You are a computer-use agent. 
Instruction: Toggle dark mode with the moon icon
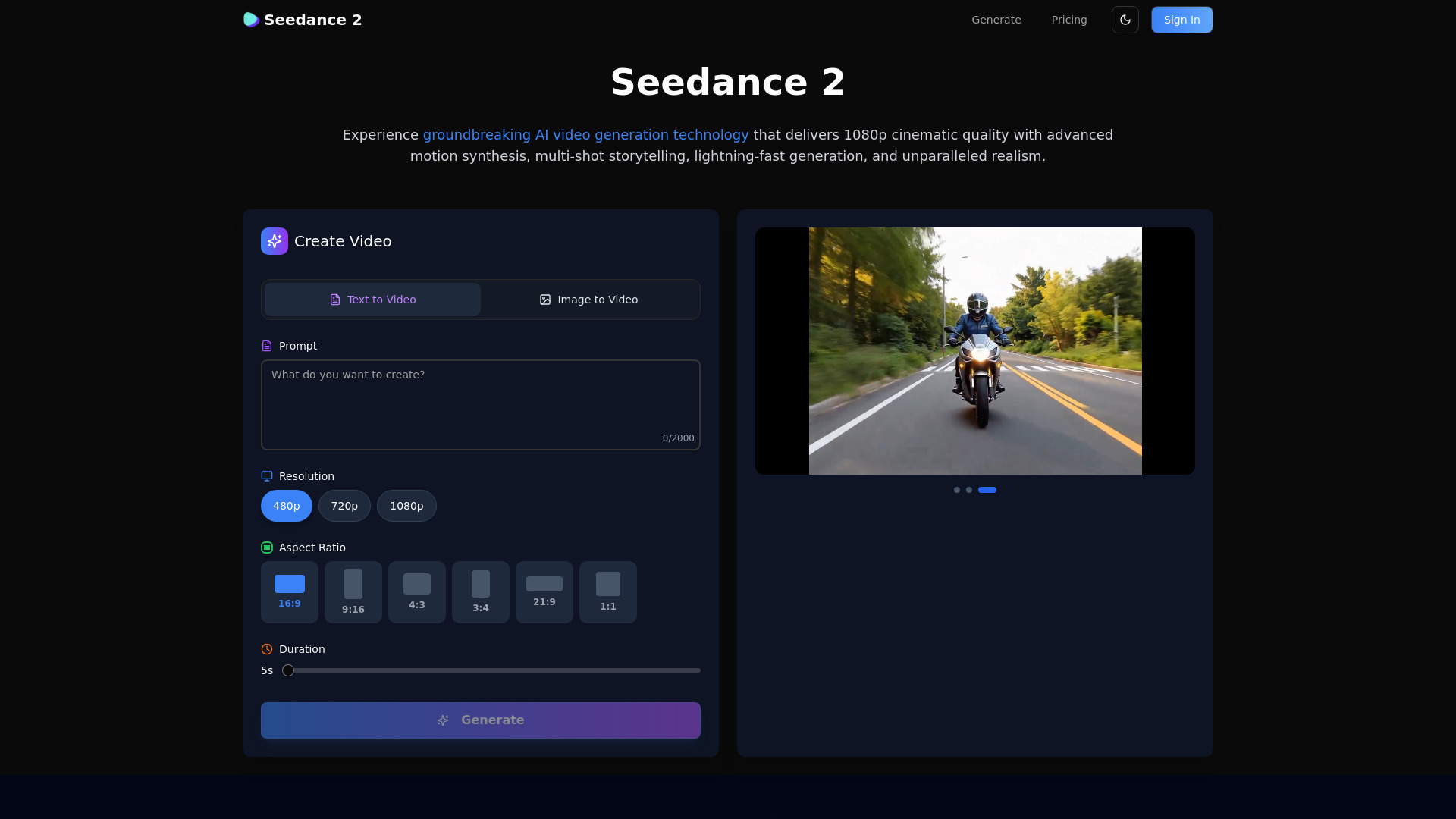click(1125, 20)
